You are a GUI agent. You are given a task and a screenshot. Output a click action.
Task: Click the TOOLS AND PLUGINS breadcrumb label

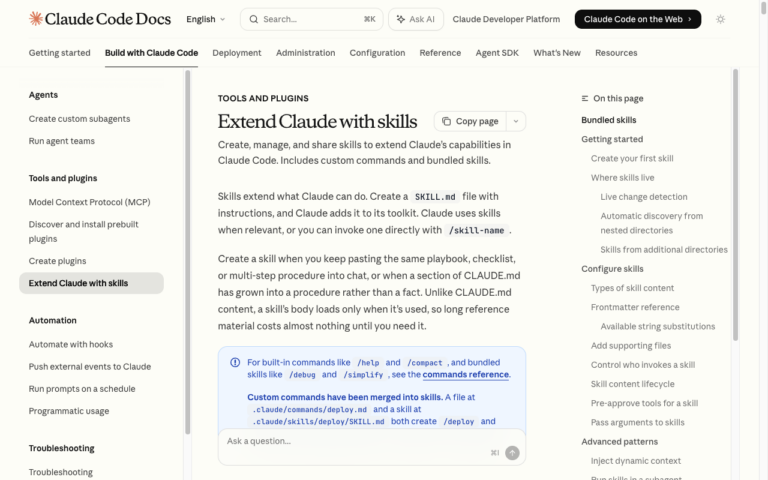(x=263, y=98)
